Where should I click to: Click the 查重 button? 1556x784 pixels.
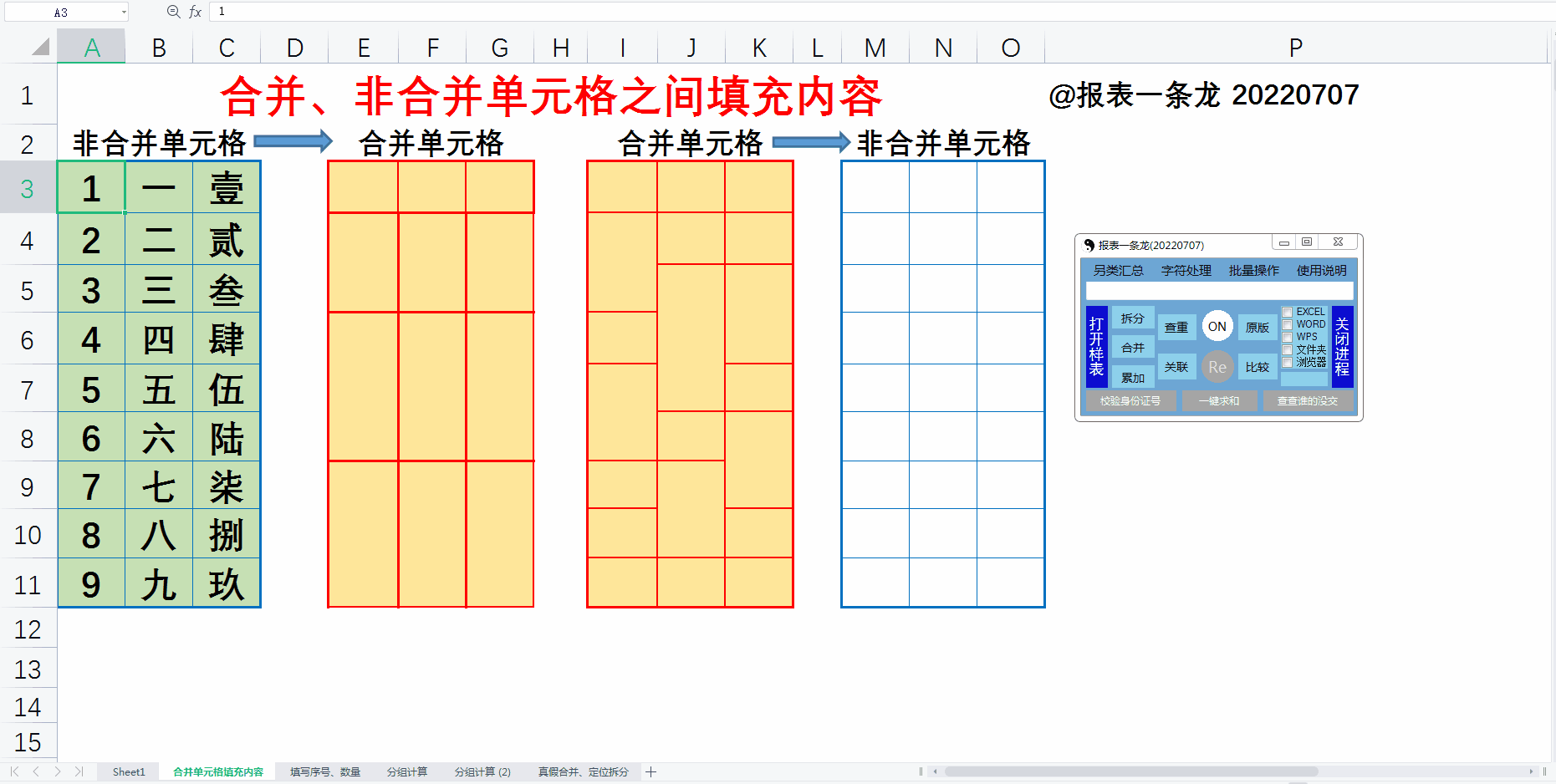pos(1176,327)
